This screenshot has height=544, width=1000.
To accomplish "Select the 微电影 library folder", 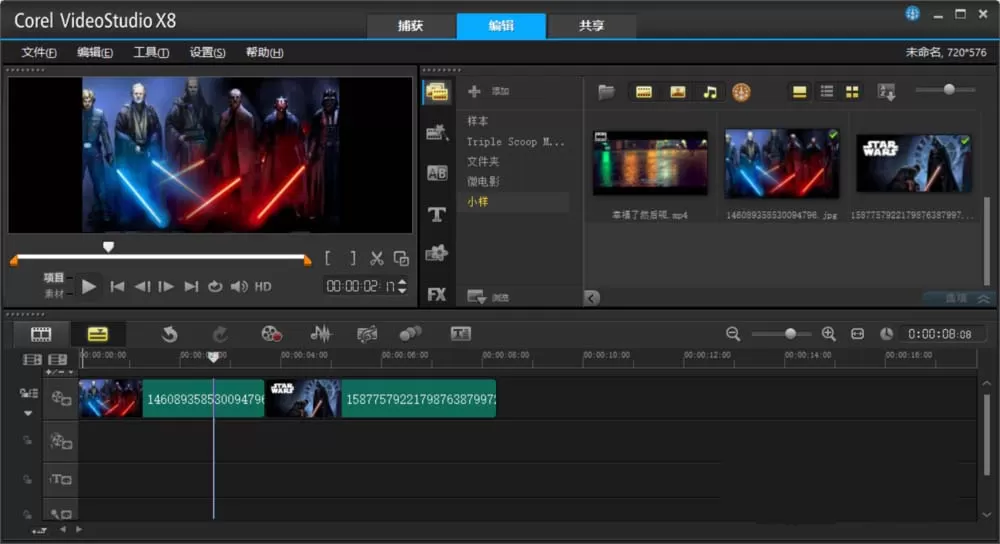I will pos(483,182).
